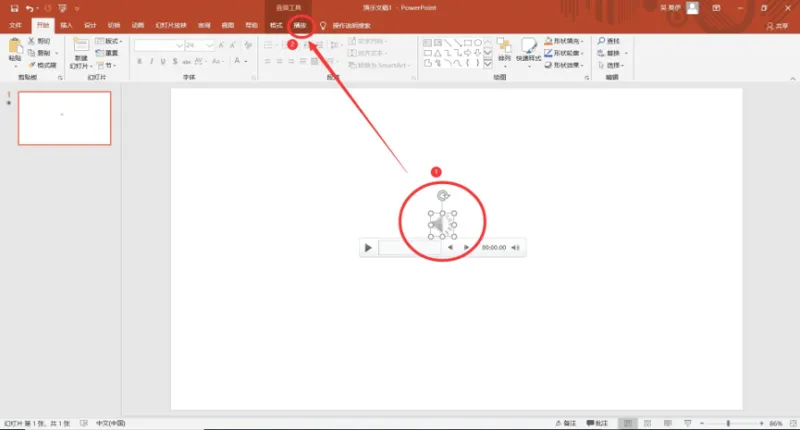Toggle text shadow

tap(174, 61)
